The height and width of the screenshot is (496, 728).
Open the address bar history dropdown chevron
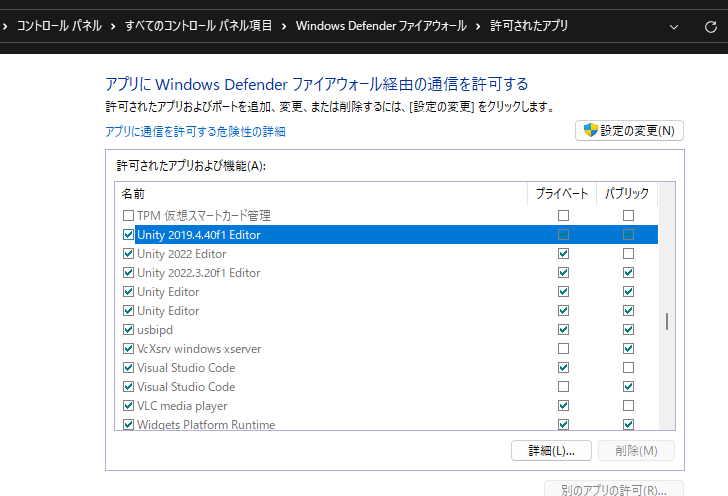(x=674, y=27)
